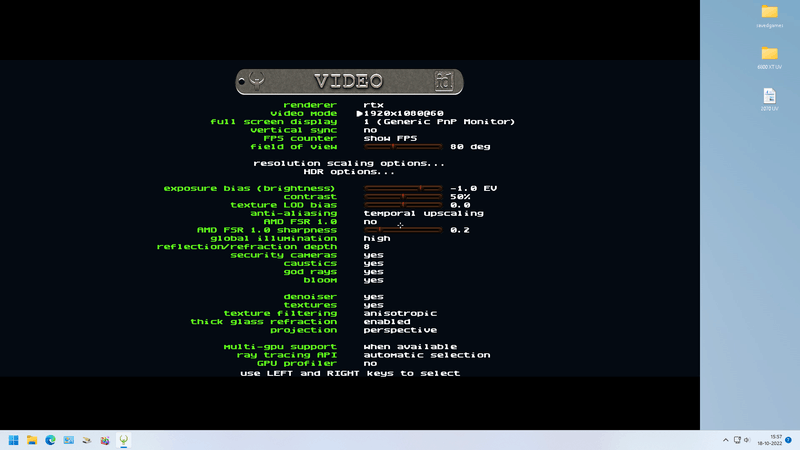
Task: Change reflection/refraction depth value 8
Action: [366, 246]
